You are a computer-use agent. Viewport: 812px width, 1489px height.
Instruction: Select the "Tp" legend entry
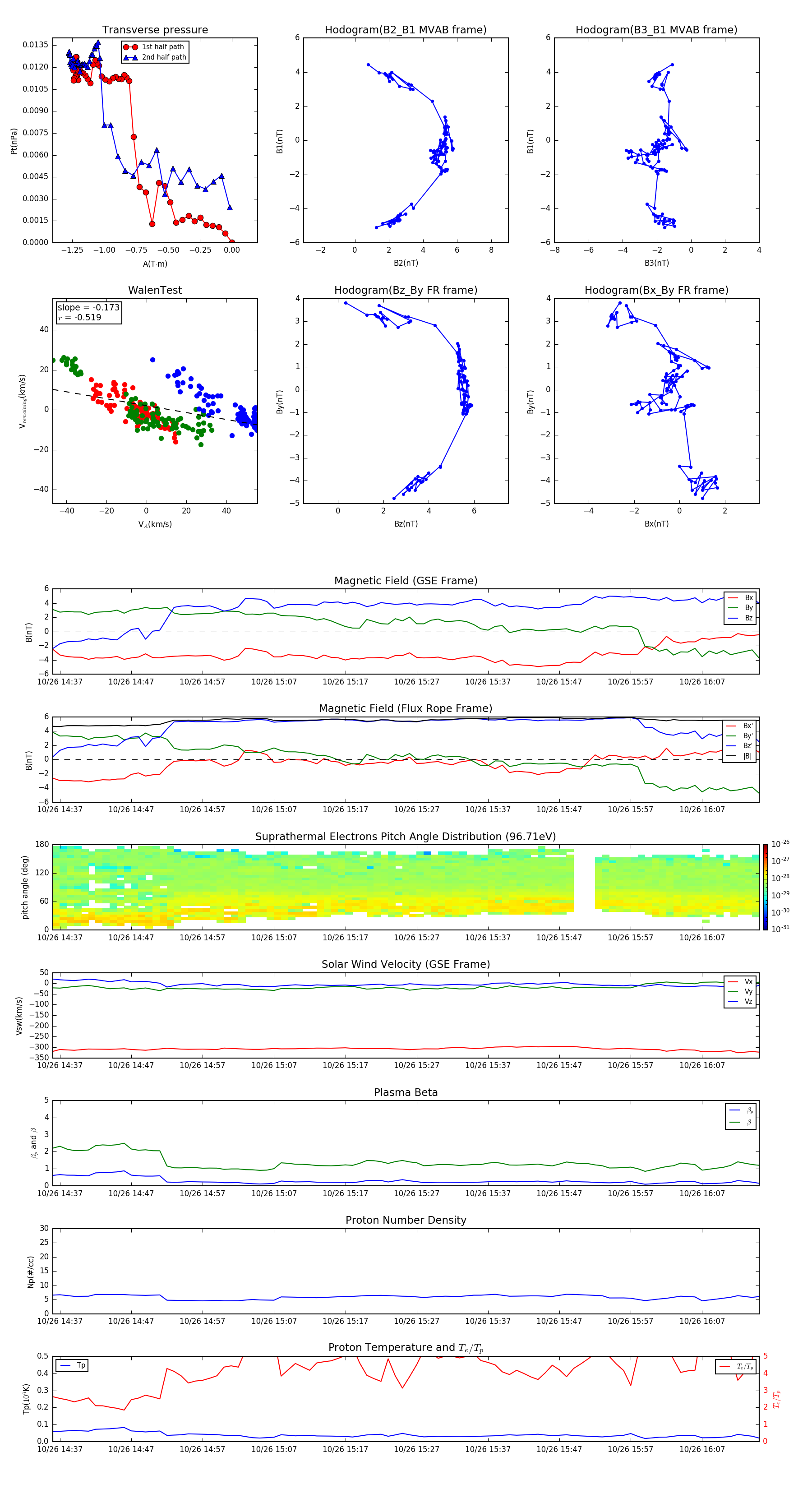point(72,1365)
